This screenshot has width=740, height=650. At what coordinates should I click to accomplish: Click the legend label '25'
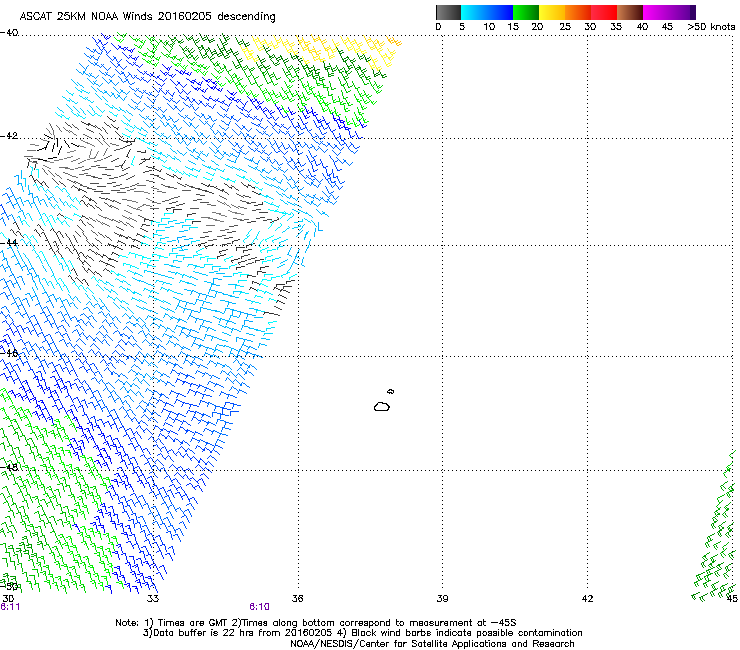(x=564, y=27)
